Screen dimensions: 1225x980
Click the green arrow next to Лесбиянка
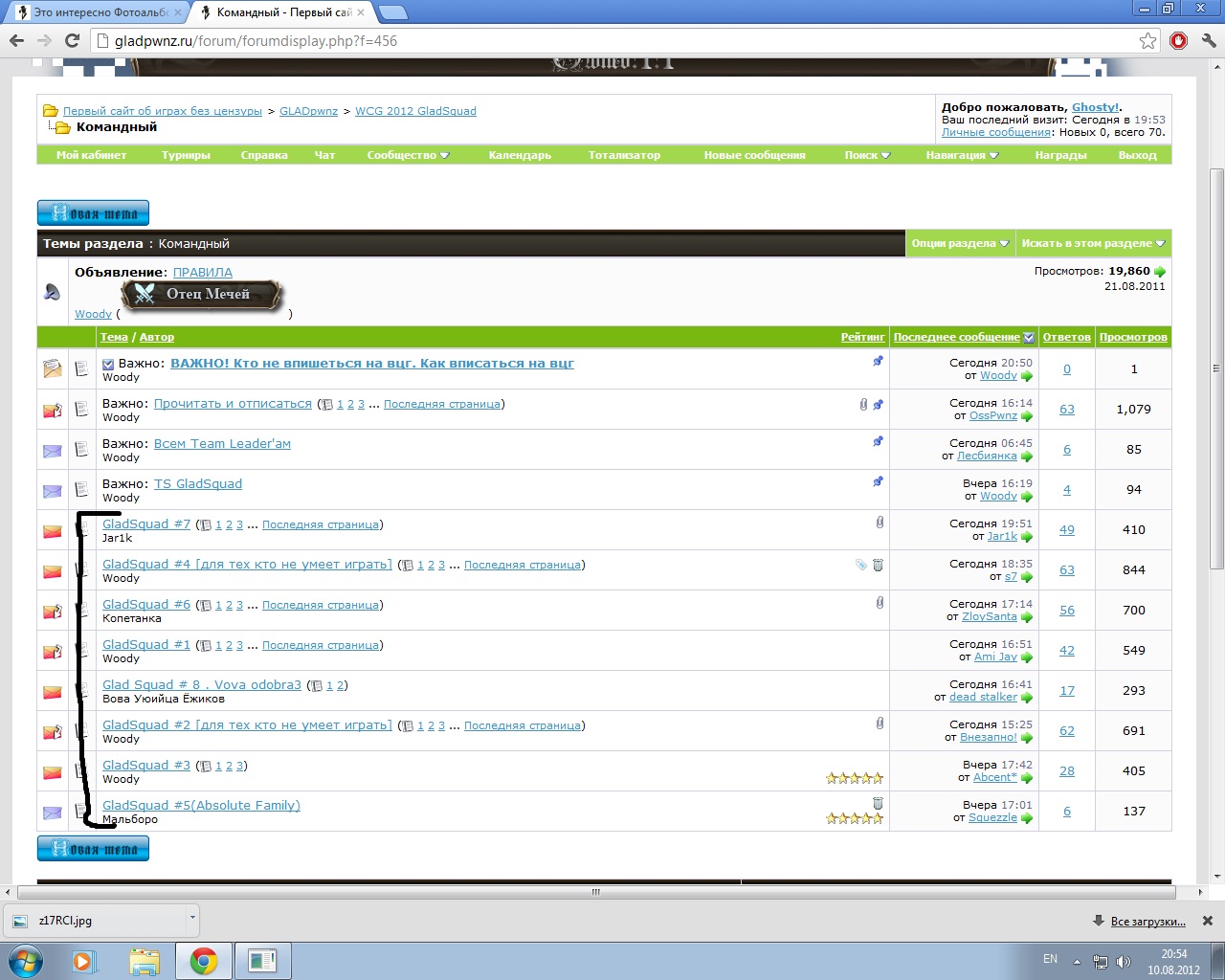click(1027, 457)
